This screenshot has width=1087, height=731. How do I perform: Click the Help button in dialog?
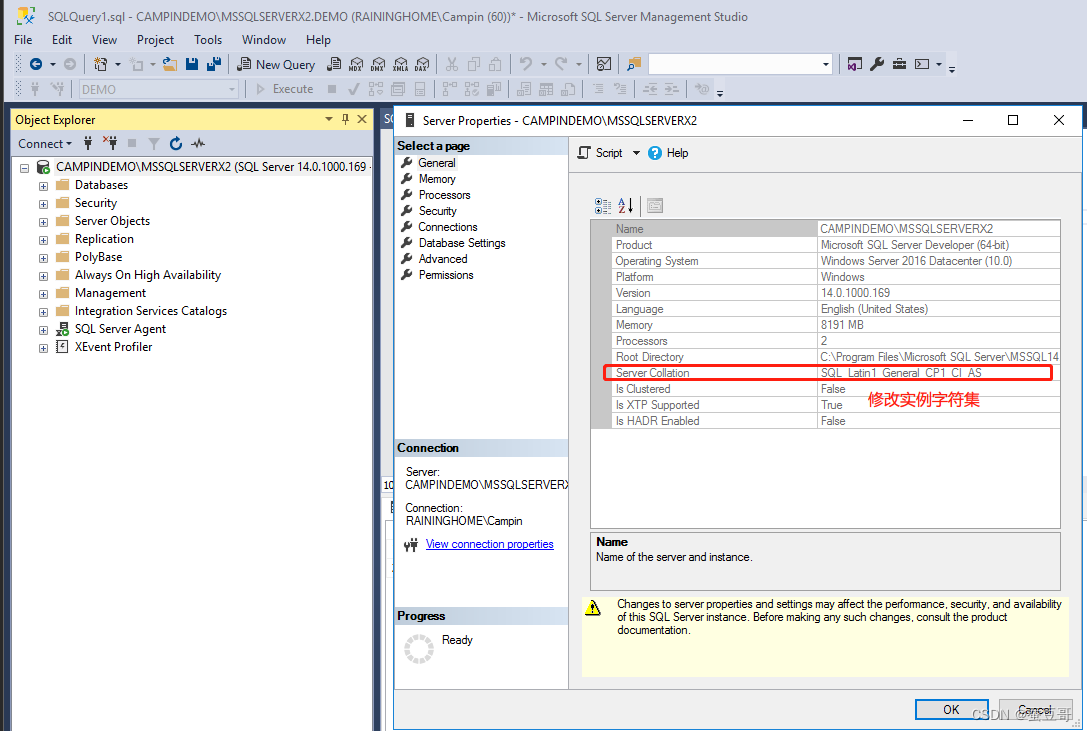(668, 153)
